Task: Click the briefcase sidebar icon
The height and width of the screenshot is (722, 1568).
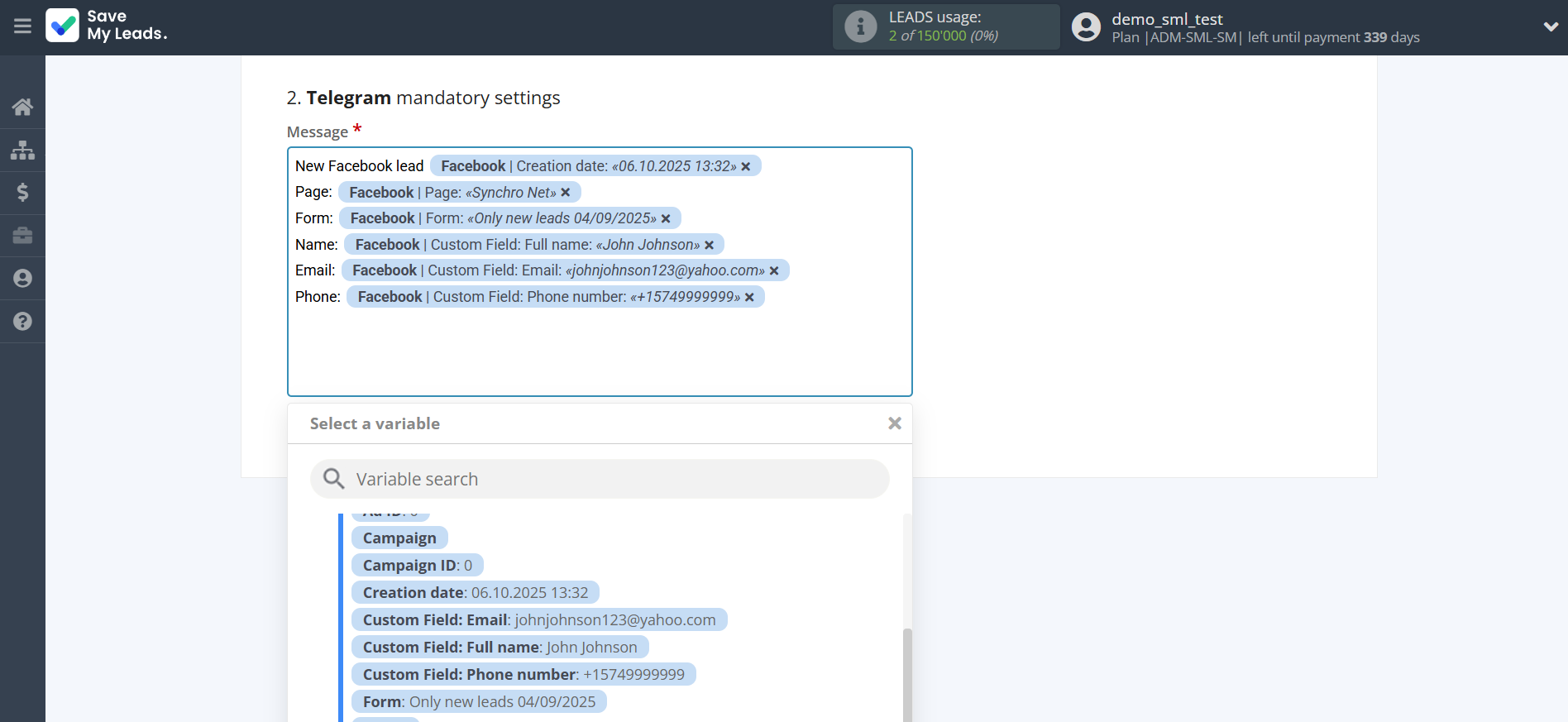Action: click(x=22, y=236)
